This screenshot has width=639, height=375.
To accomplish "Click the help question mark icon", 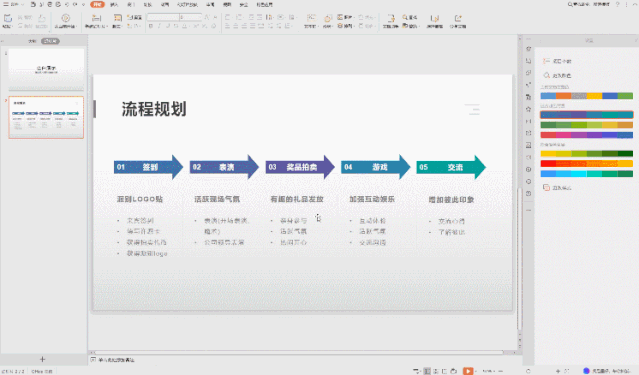I will pos(617,4).
